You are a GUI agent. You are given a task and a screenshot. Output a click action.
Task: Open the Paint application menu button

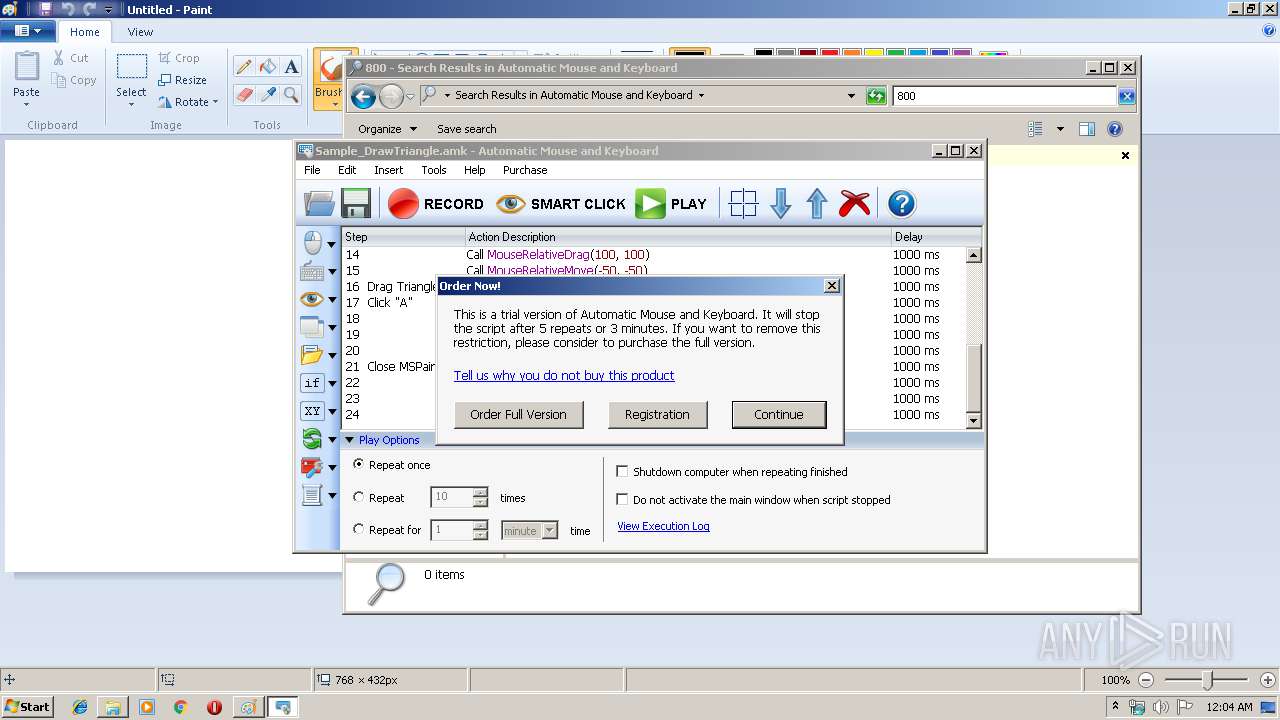coord(27,31)
